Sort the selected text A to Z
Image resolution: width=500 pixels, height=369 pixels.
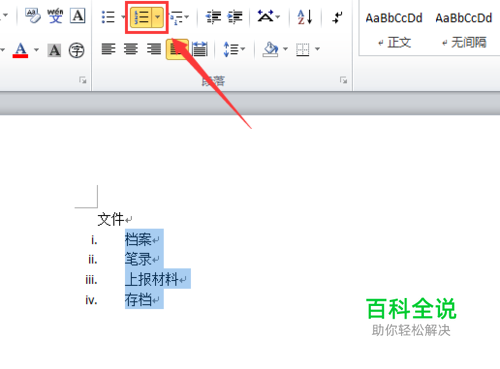(x=305, y=17)
